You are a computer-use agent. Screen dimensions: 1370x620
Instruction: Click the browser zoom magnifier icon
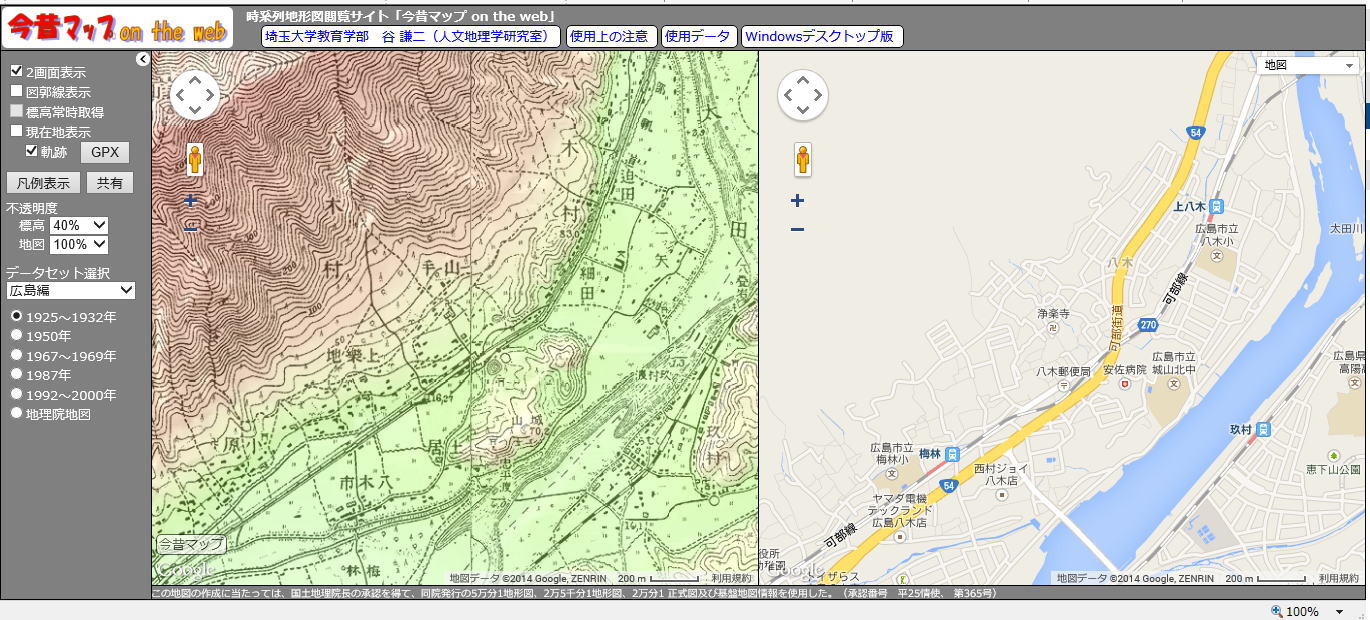pos(1276,611)
